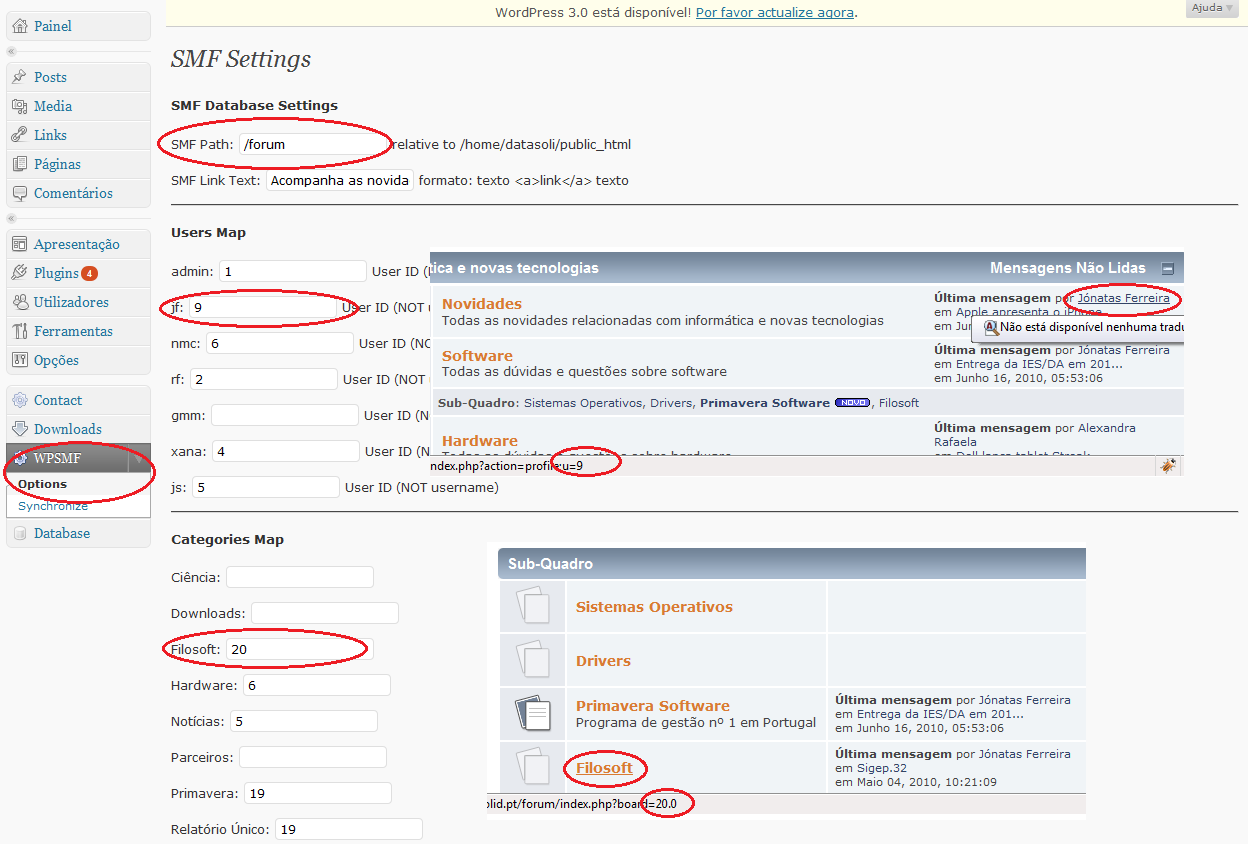Click the Utilizadores users icon

[x=20, y=302]
